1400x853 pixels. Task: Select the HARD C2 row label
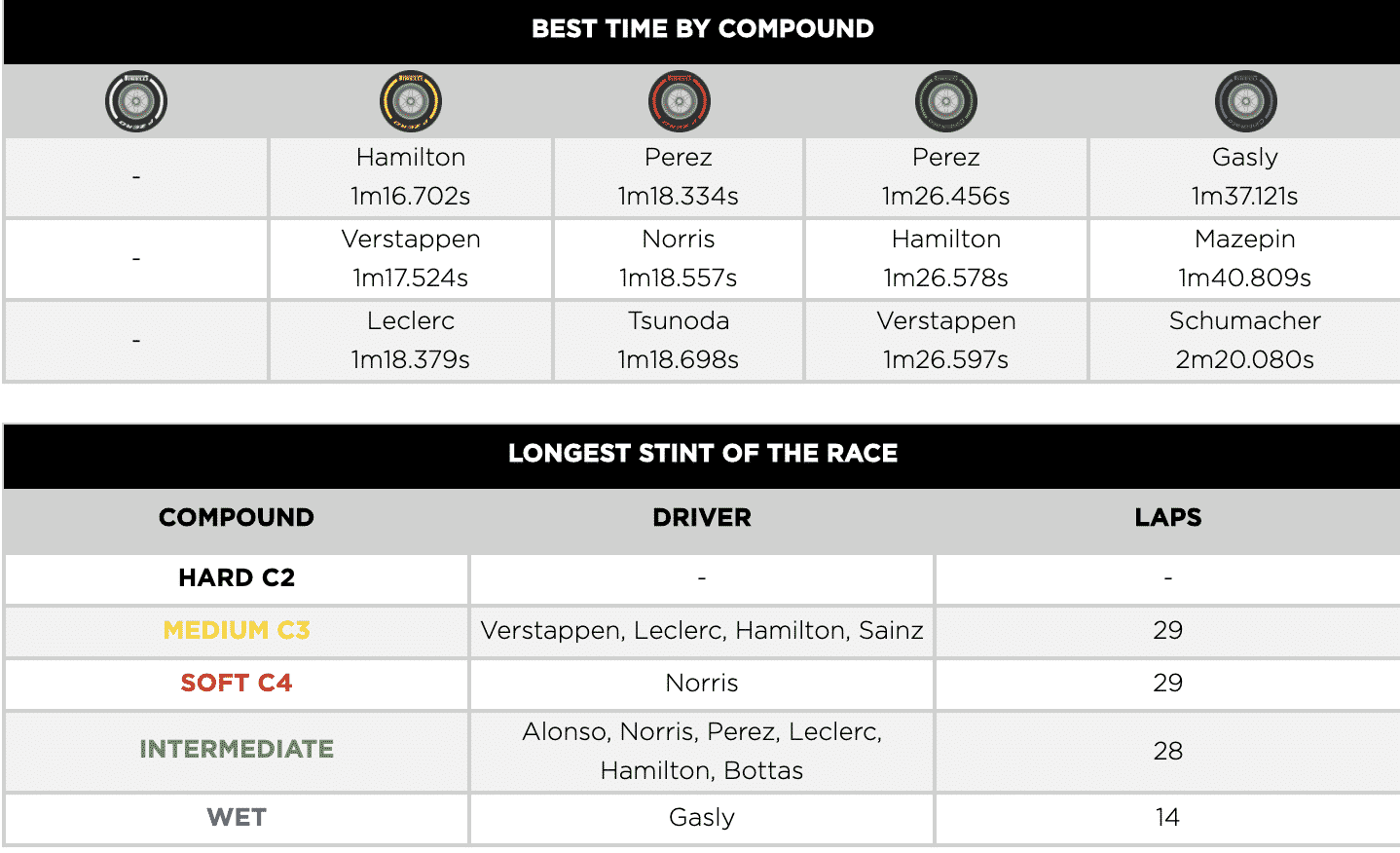[237, 578]
